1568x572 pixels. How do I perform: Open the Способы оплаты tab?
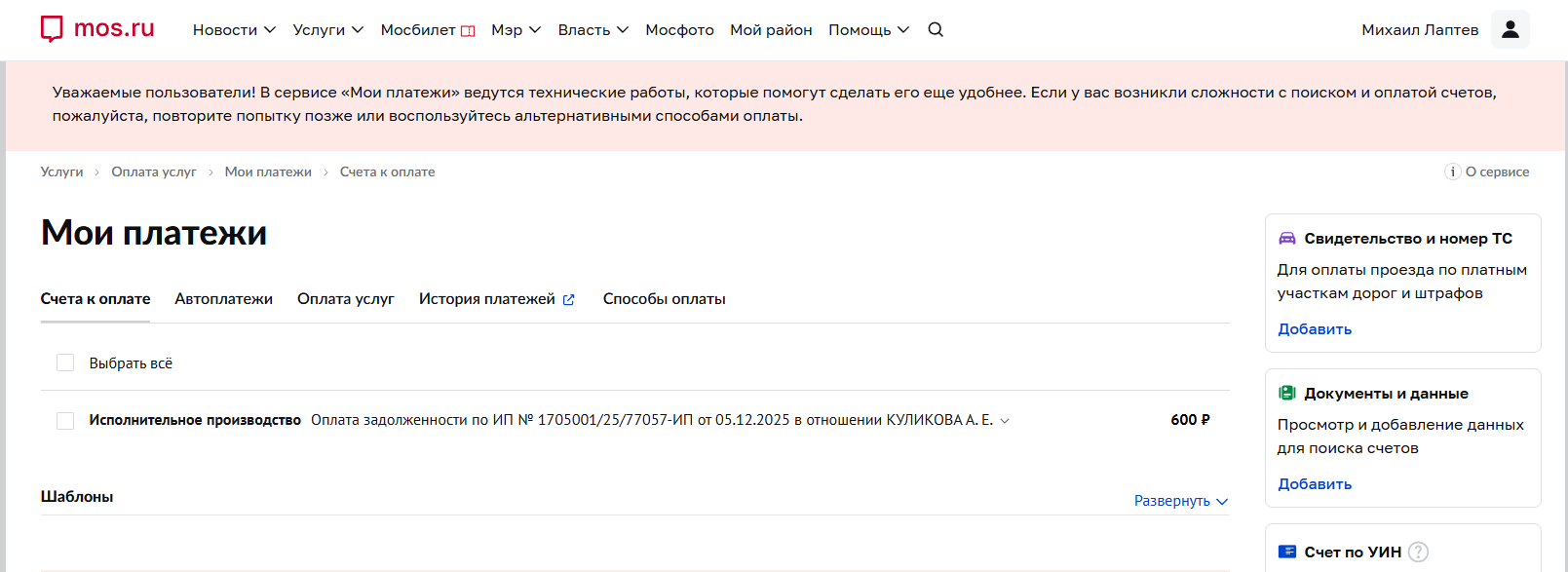[x=664, y=299]
